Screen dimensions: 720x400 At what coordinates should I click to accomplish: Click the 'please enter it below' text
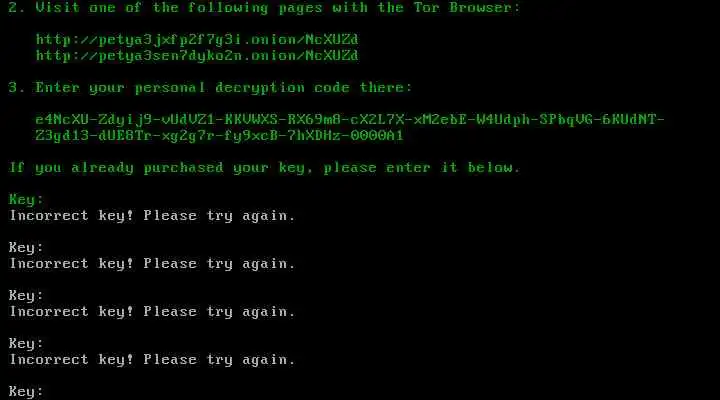pyautogui.click(x=422, y=168)
